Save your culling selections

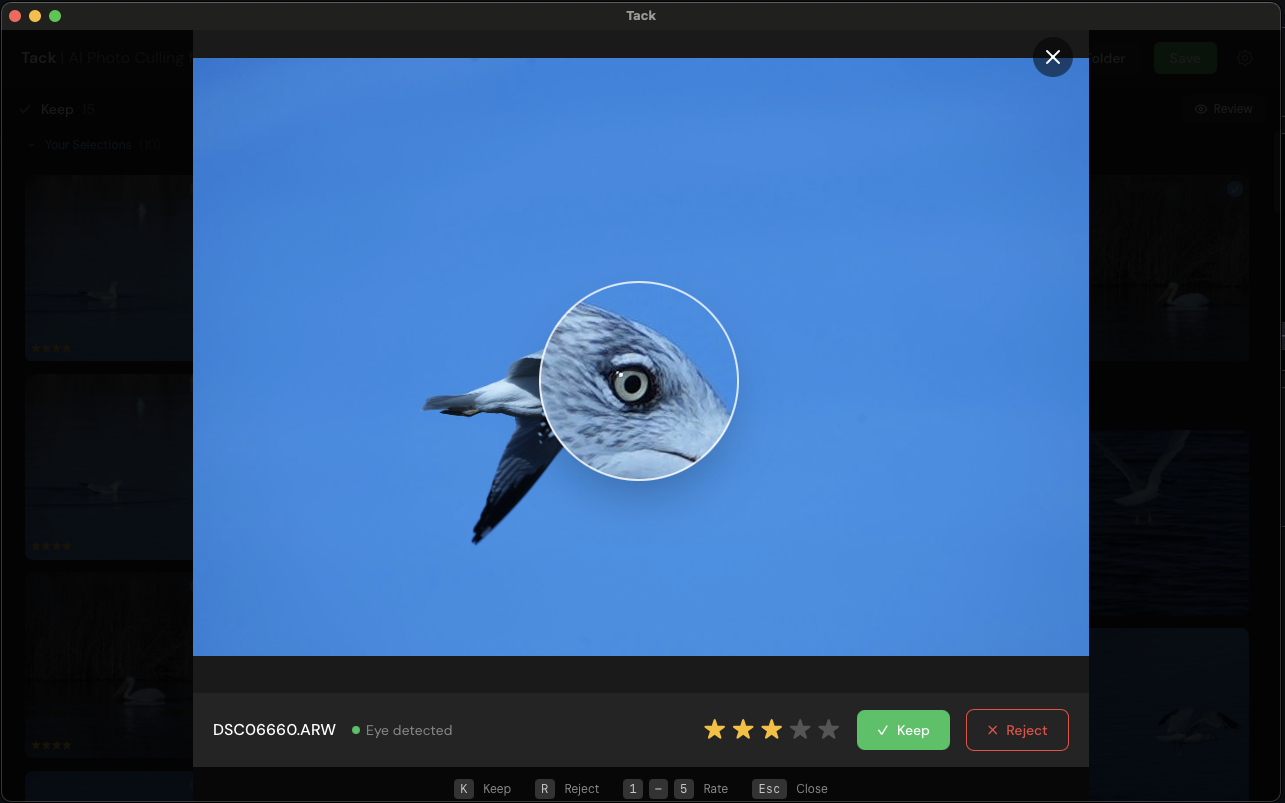(1185, 58)
